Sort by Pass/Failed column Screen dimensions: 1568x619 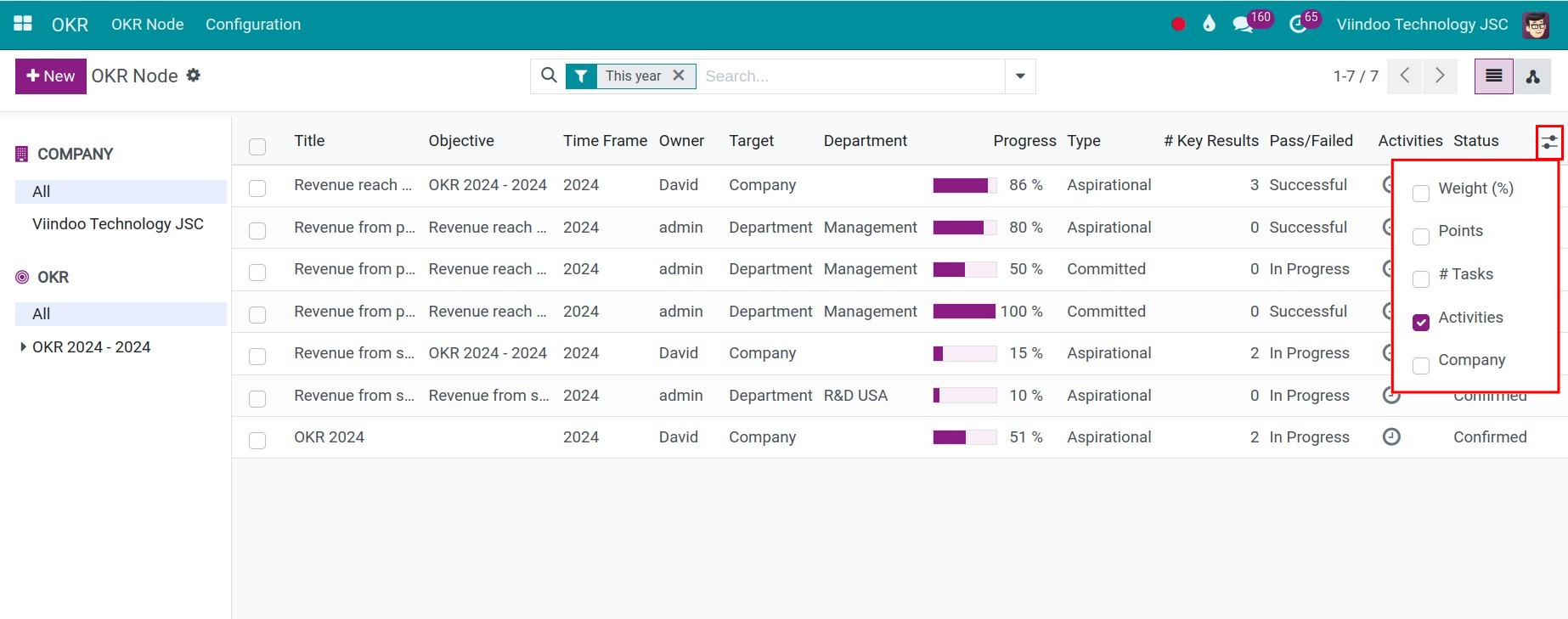tap(1311, 141)
